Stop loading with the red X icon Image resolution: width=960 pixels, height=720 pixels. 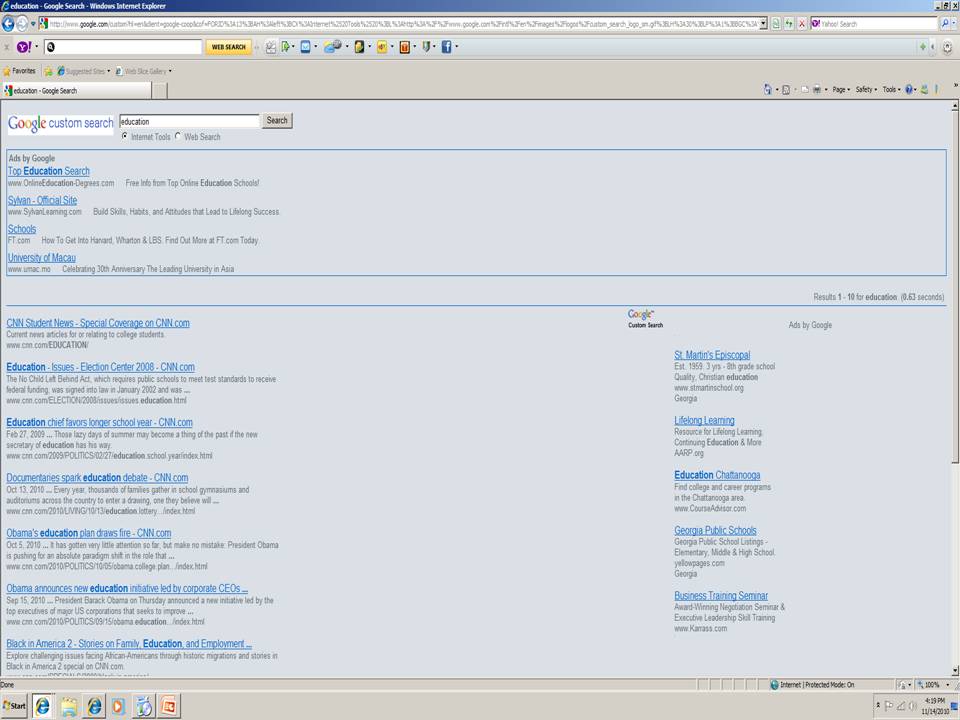click(x=801, y=24)
